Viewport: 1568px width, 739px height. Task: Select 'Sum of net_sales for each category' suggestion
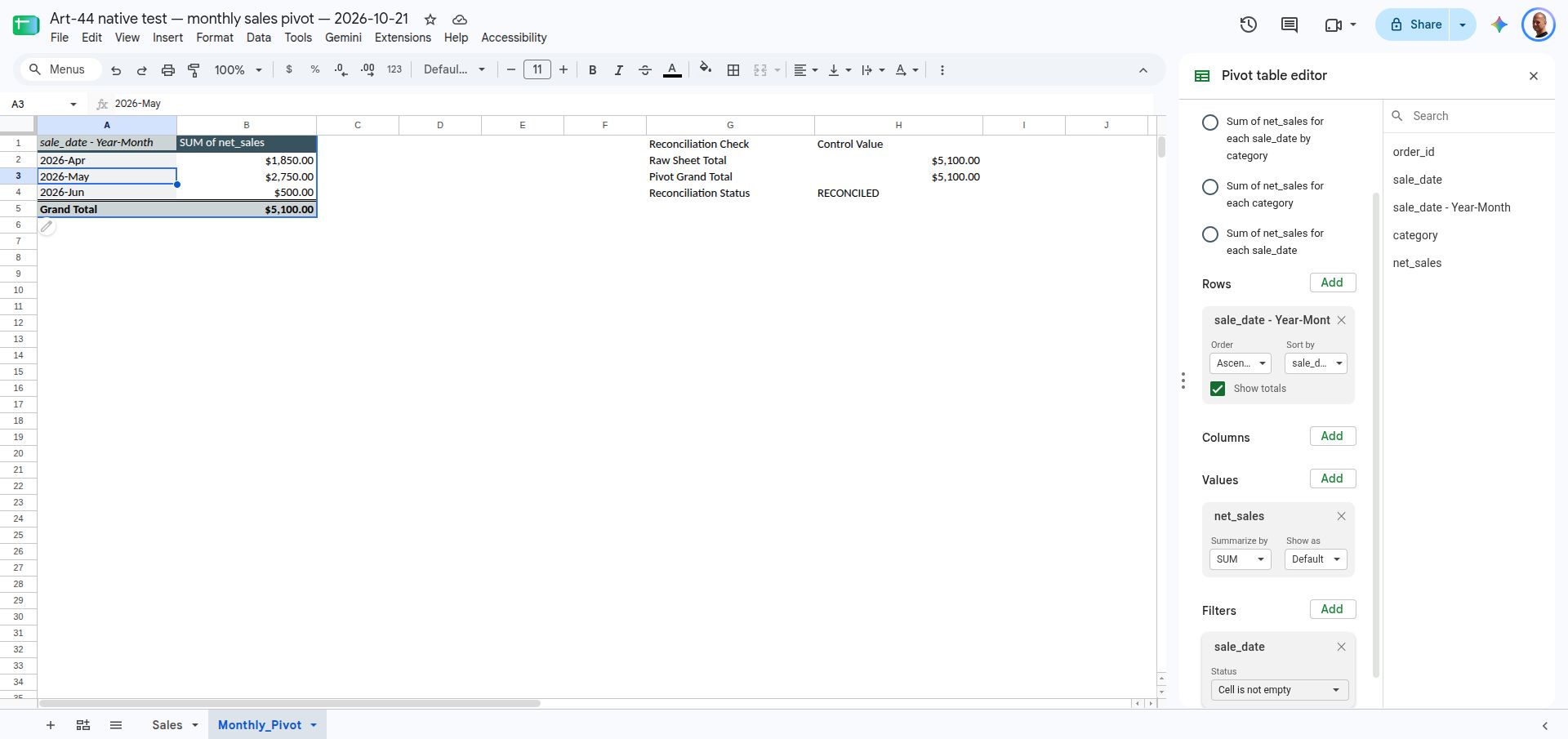pos(1210,187)
